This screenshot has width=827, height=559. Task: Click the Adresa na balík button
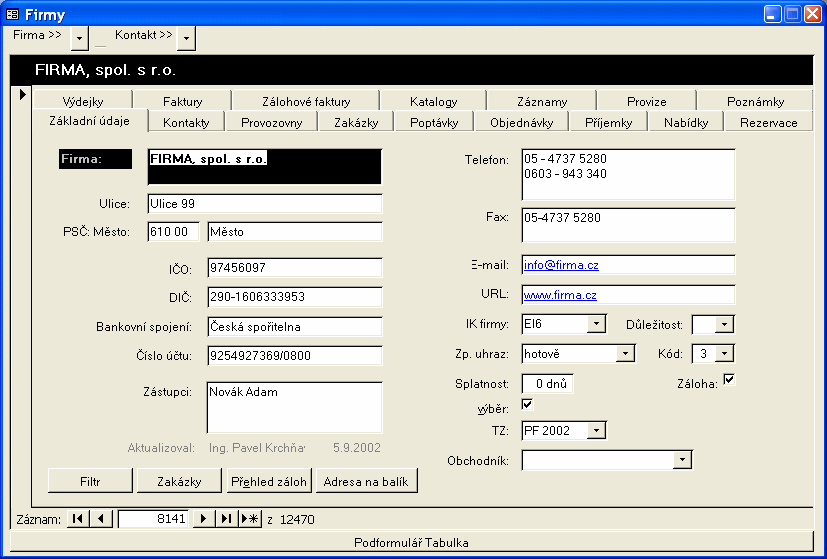point(366,481)
